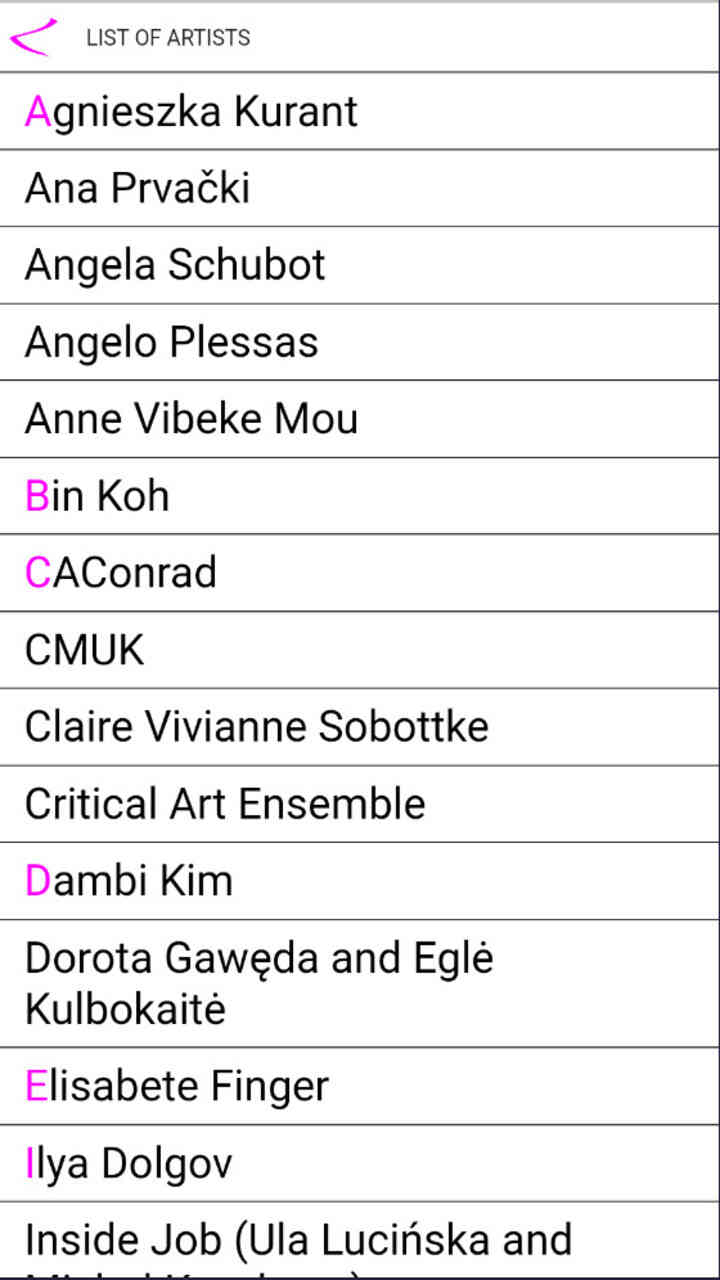
Task: Click the List of Artists header title
Action: [x=168, y=38]
